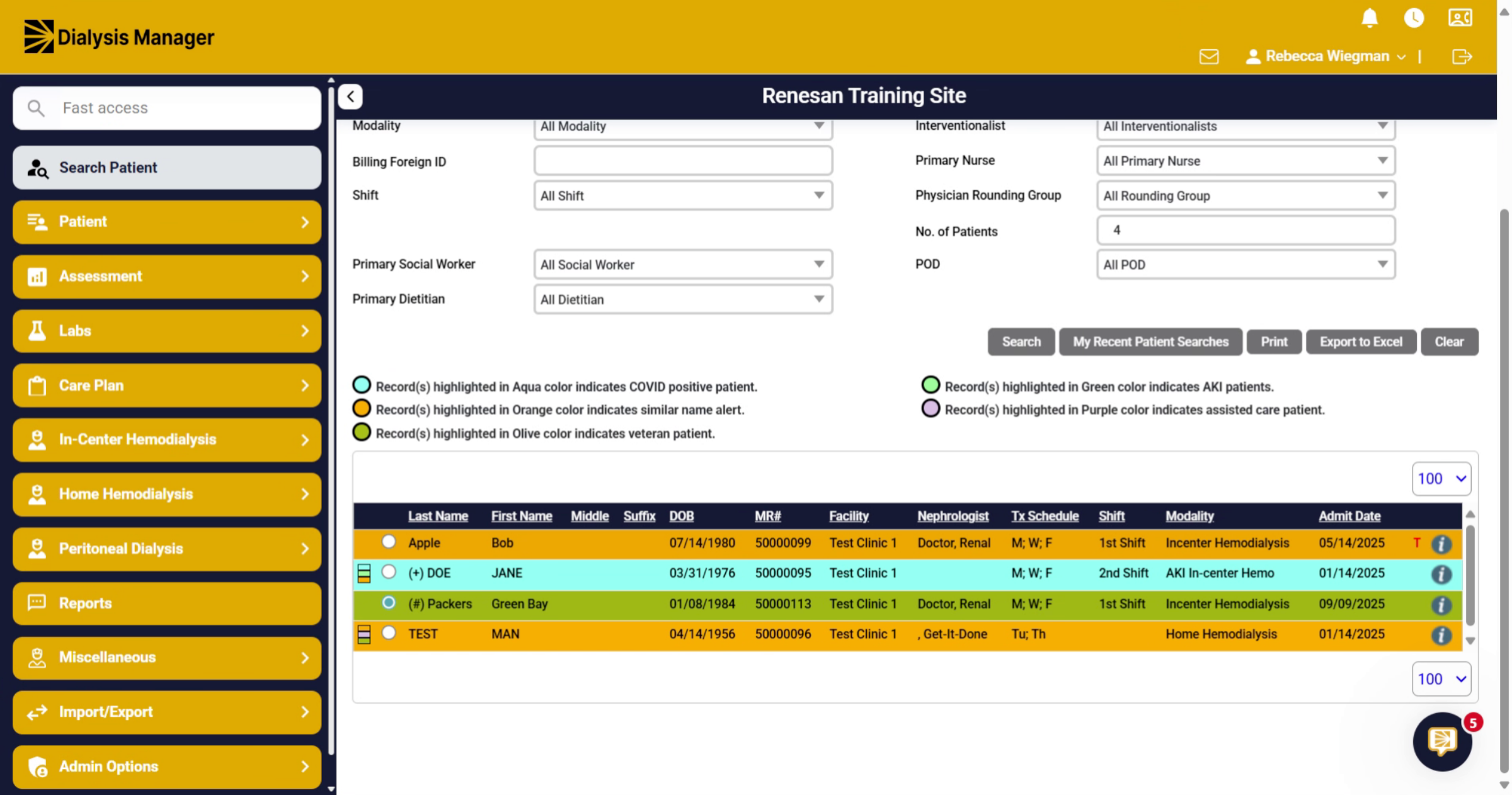Viewport: 1512px width, 795px height.
Task: Click the No. of Patients field
Action: [x=1246, y=231]
